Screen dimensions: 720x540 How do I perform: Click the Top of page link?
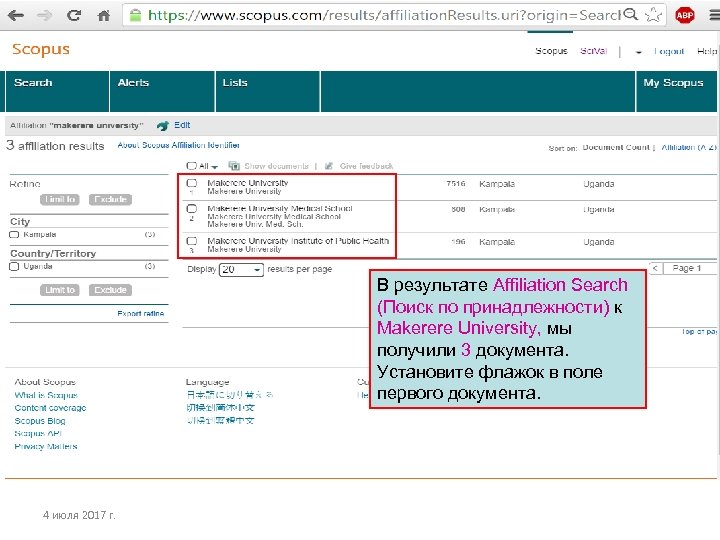(699, 332)
